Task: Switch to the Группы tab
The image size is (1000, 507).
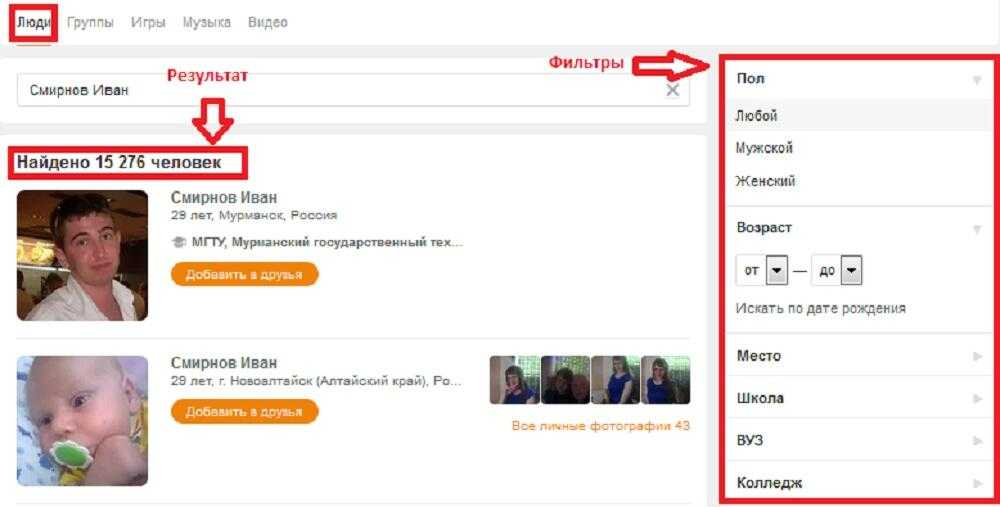Action: click(x=90, y=22)
